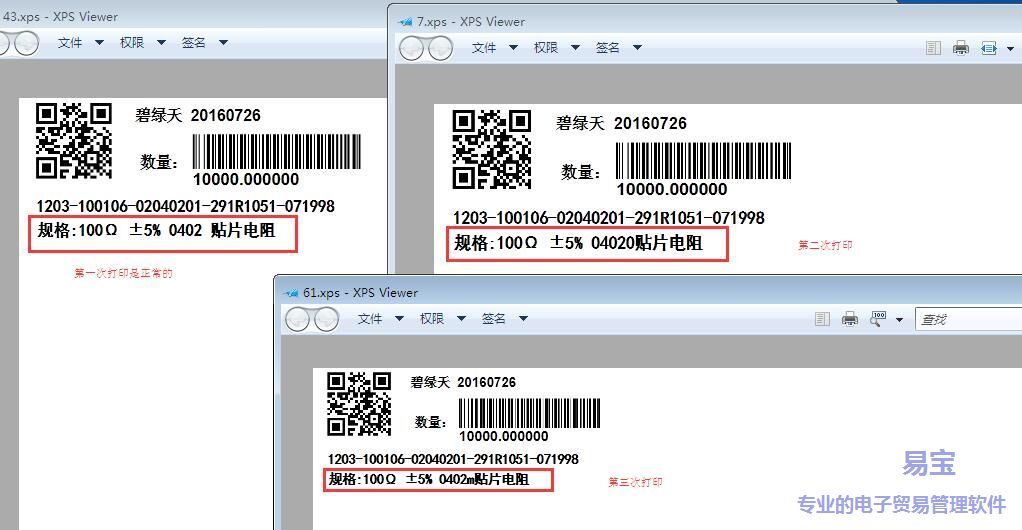Expand the 签名 dropdown arrow in 43.xps
This screenshot has width=1022, height=530.
[223, 43]
